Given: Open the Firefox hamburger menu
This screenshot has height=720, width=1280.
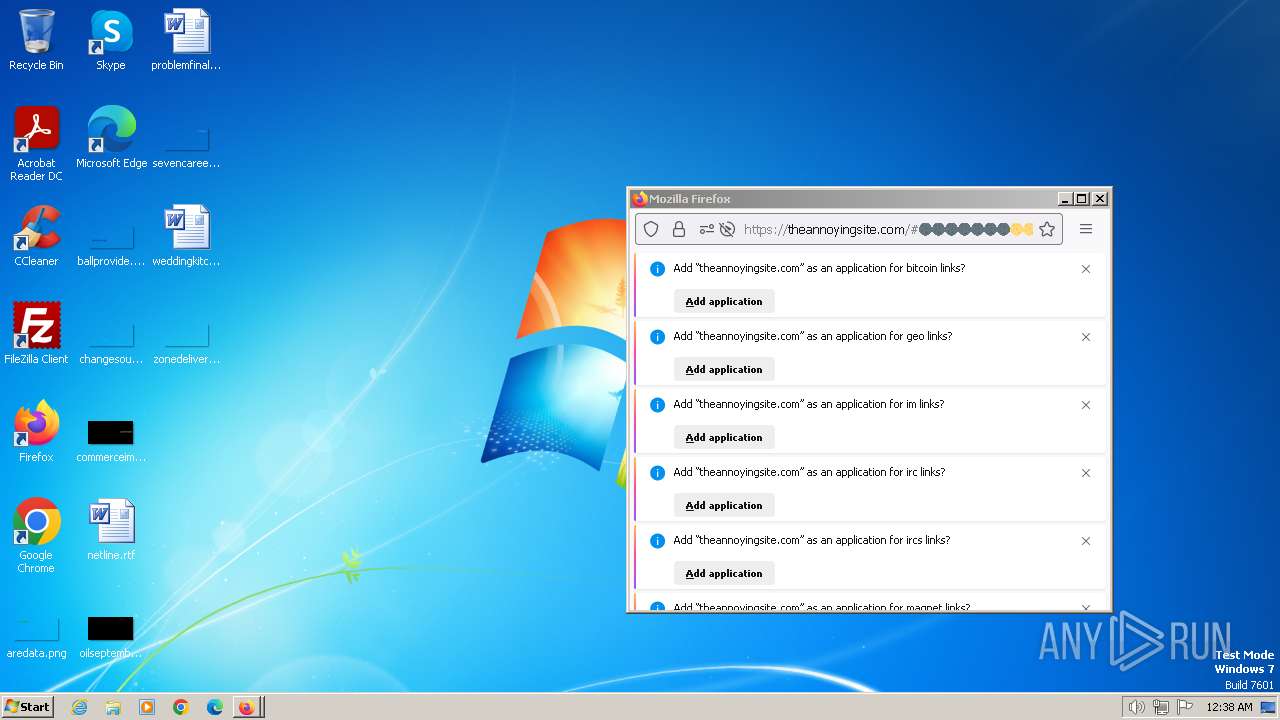Looking at the screenshot, I should point(1086,229).
